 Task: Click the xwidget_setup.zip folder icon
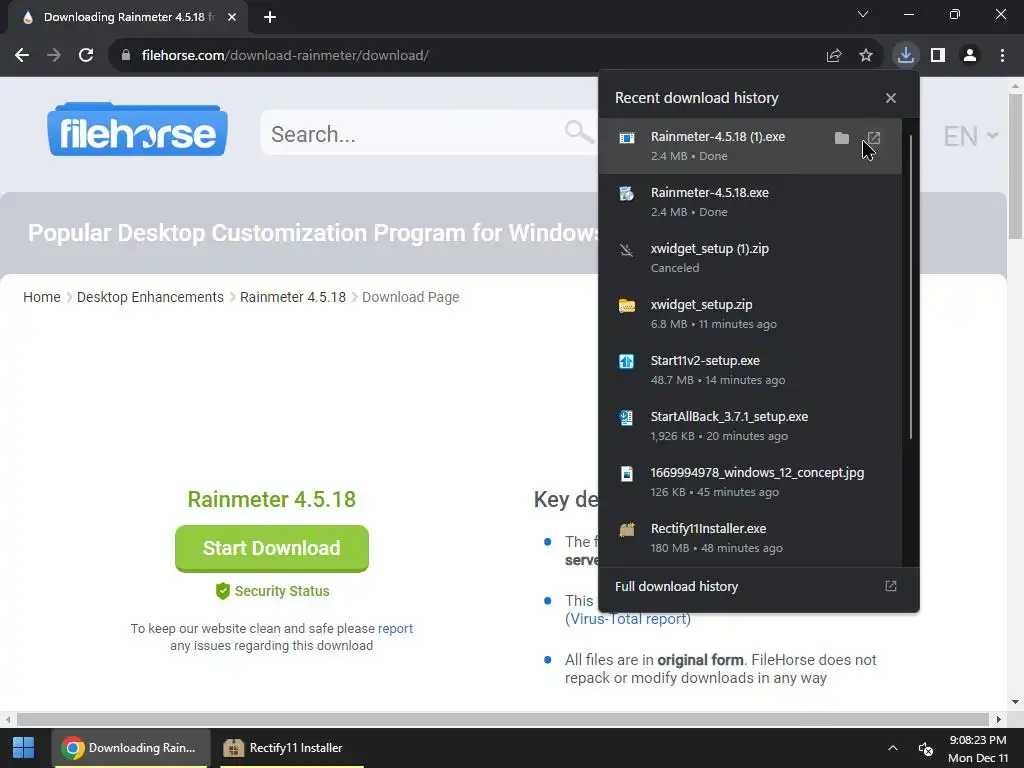626,306
